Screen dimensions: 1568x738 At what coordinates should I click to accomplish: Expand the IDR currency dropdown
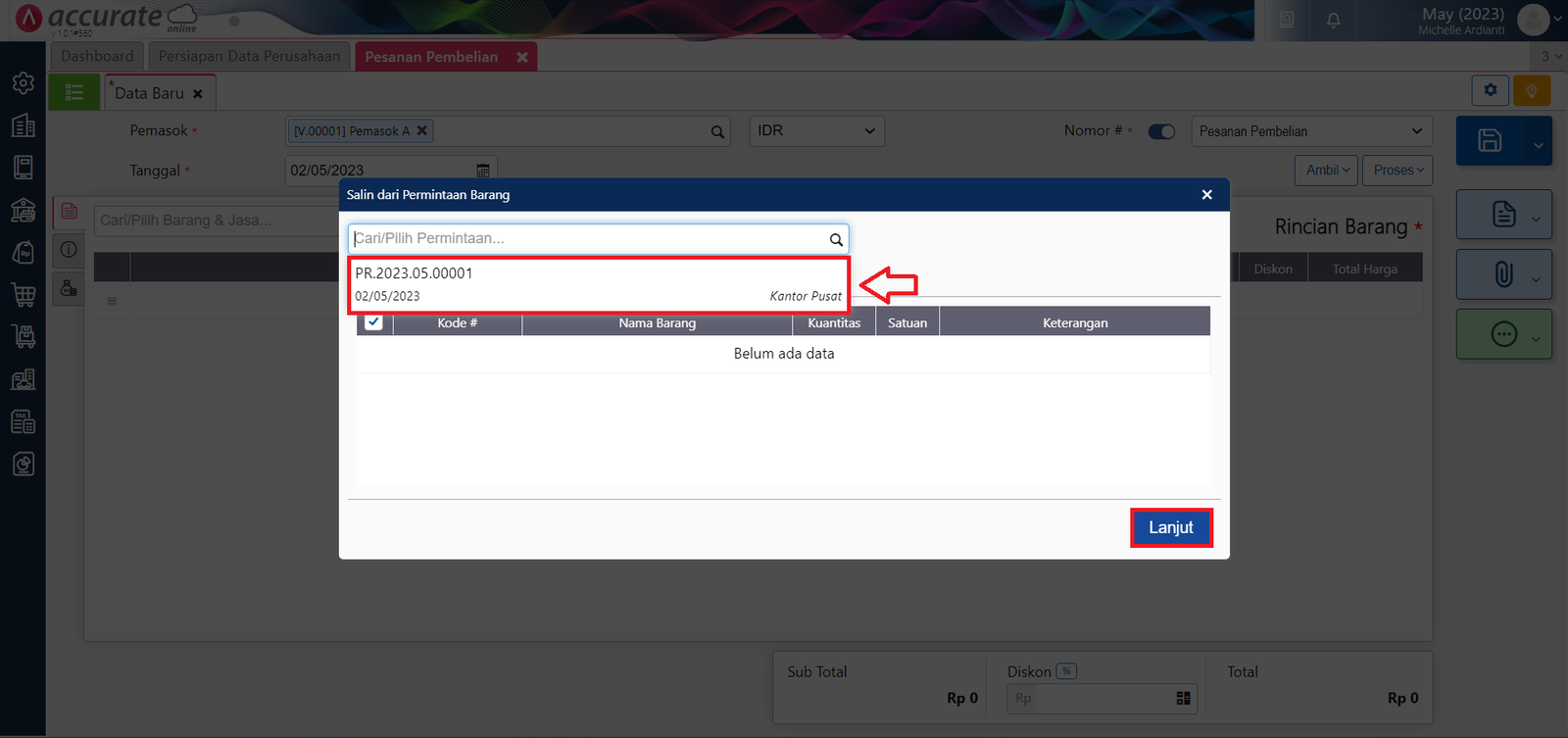click(x=816, y=131)
